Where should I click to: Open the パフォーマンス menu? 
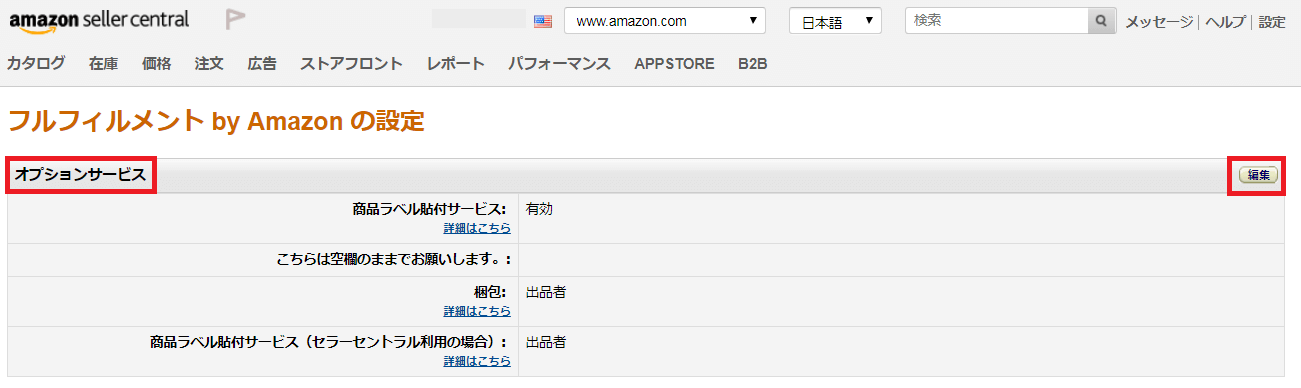pos(559,64)
